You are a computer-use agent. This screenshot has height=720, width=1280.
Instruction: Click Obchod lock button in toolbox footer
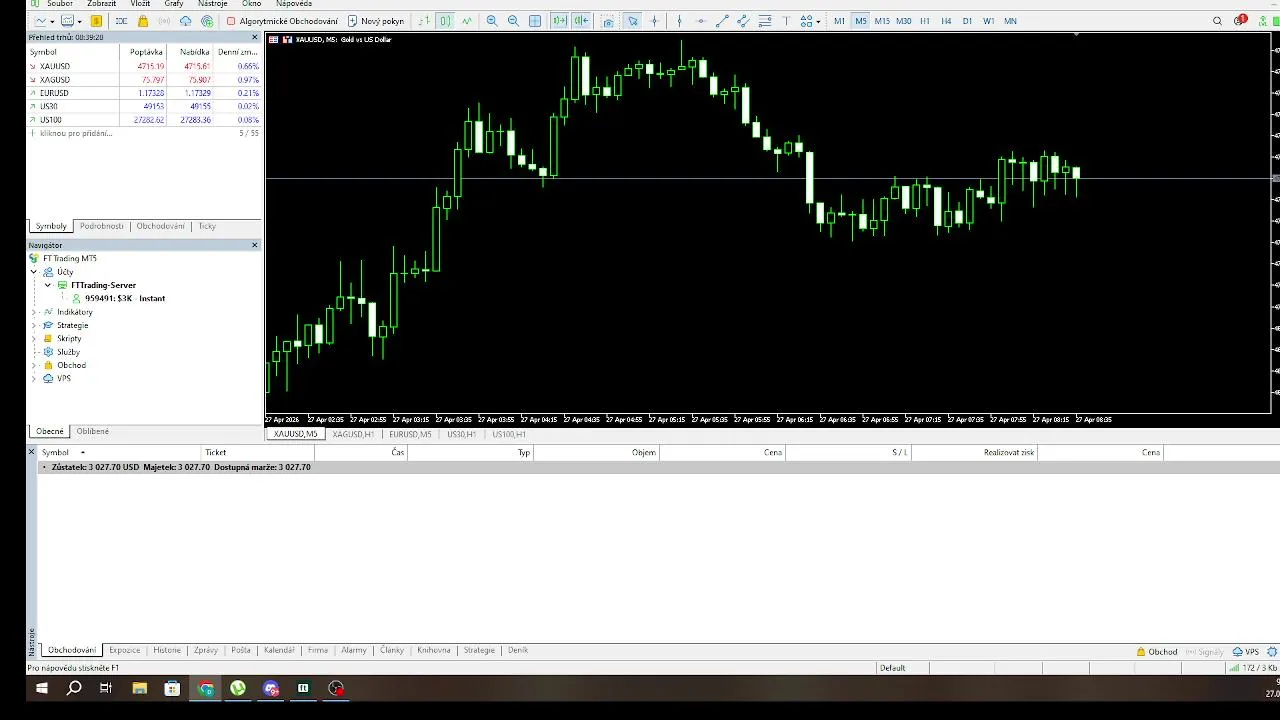pyautogui.click(x=1157, y=652)
